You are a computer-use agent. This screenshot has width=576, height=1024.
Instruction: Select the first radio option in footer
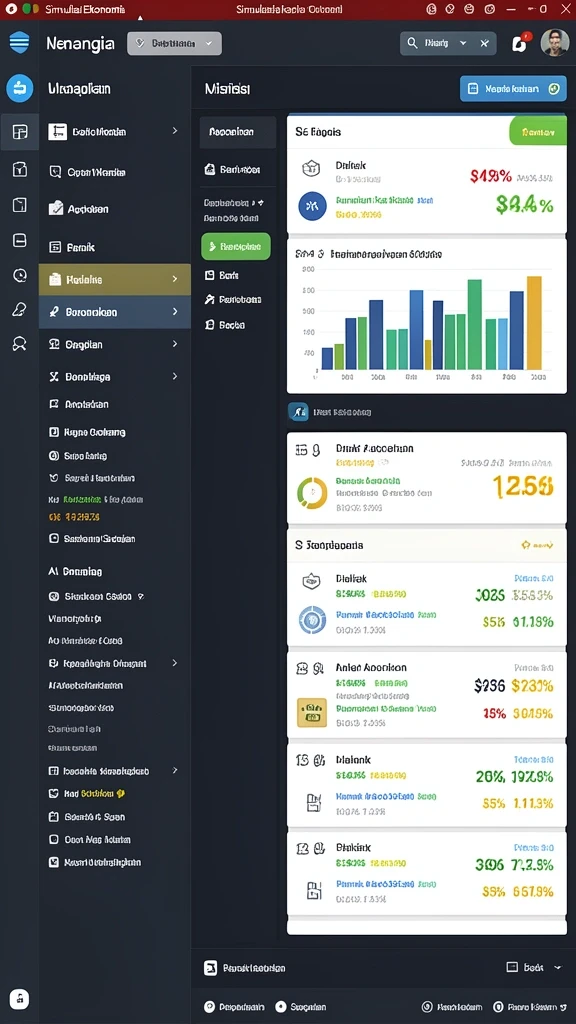210,1007
